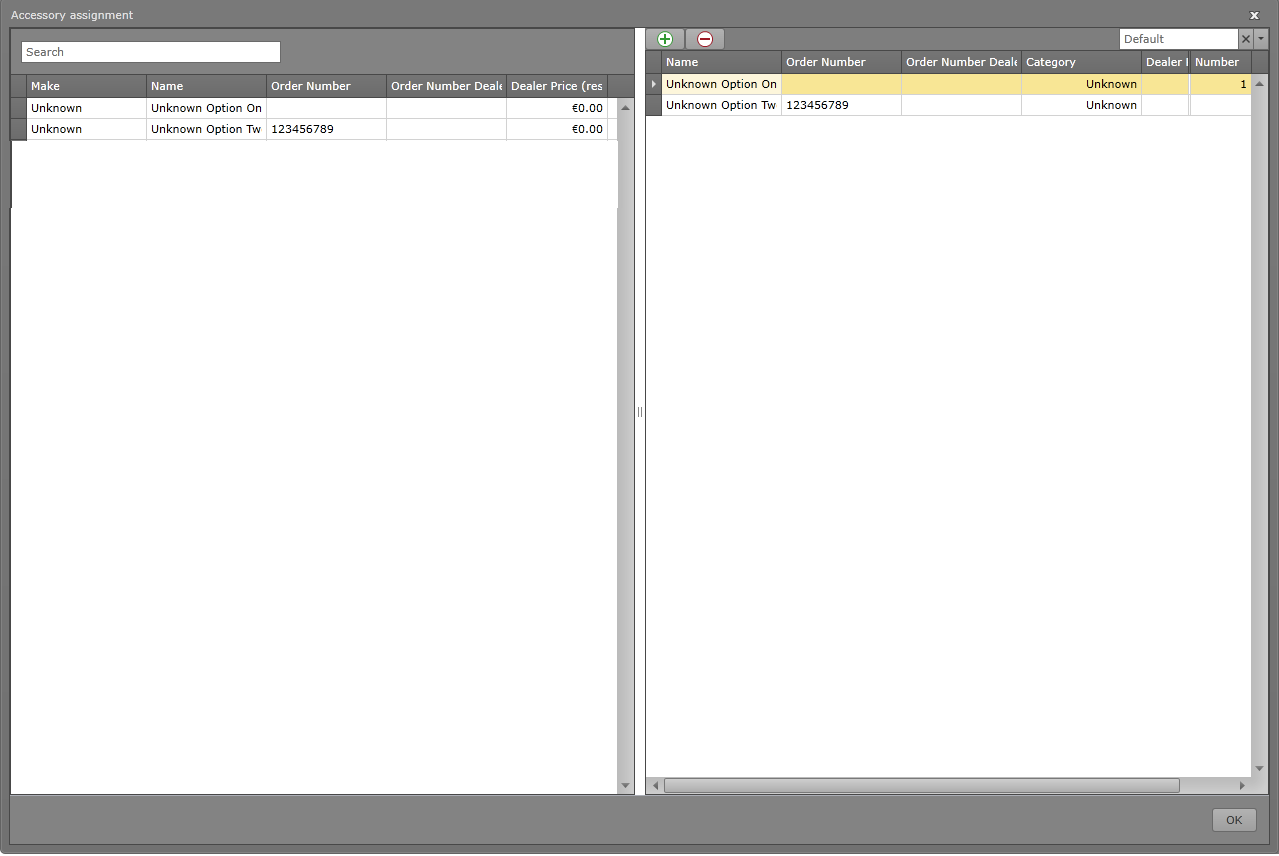
Task: Click right table Order Number column header
Action: click(841, 62)
